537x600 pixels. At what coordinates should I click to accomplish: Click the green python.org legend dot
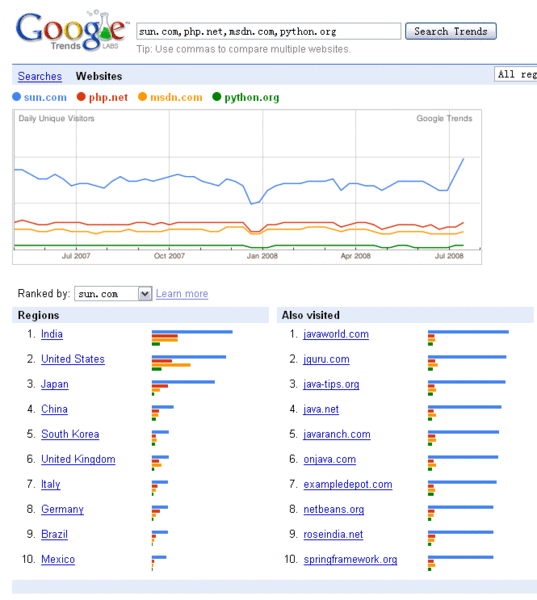click(217, 97)
